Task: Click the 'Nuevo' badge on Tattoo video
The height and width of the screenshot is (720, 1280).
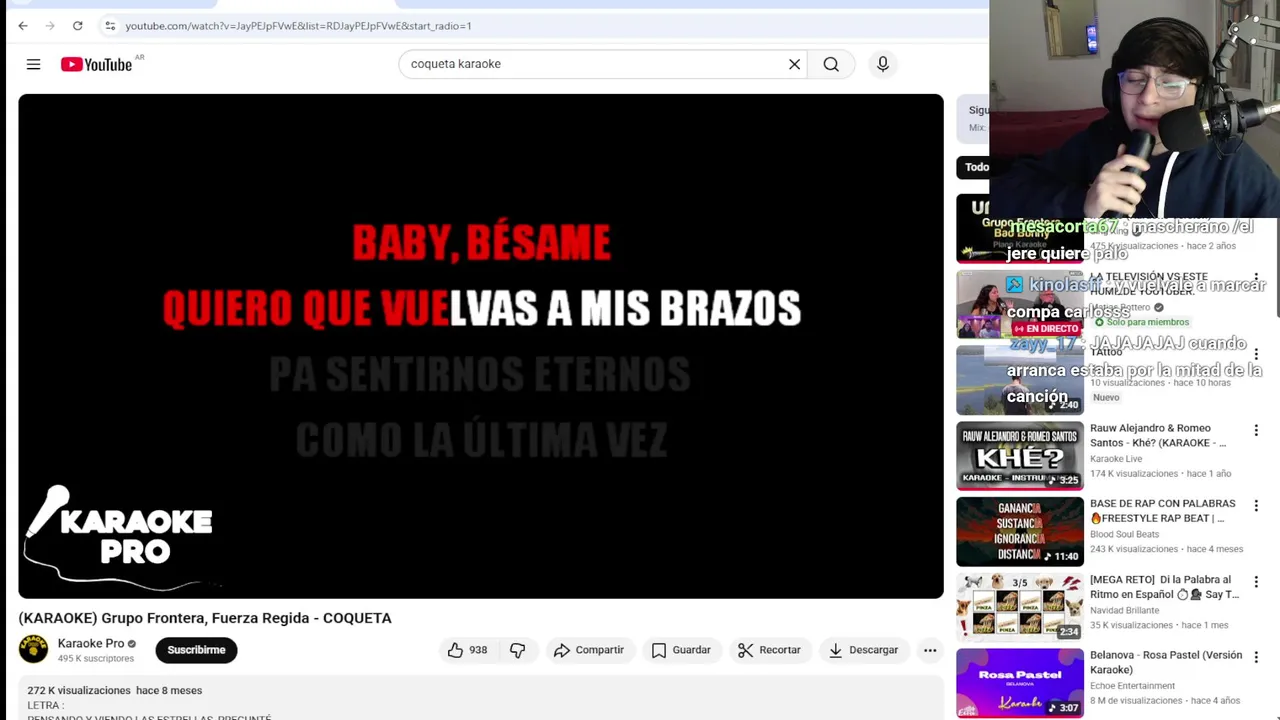Action: click(x=1106, y=397)
